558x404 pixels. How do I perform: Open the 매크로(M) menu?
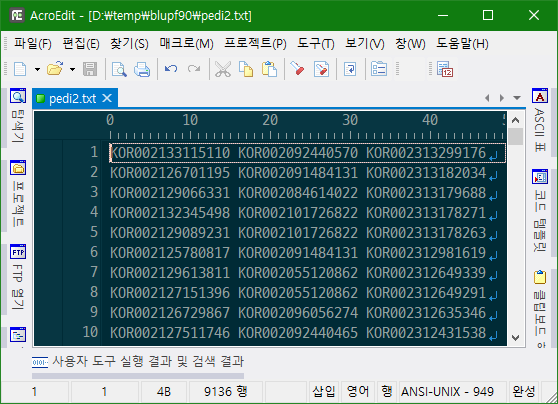[x=186, y=44]
